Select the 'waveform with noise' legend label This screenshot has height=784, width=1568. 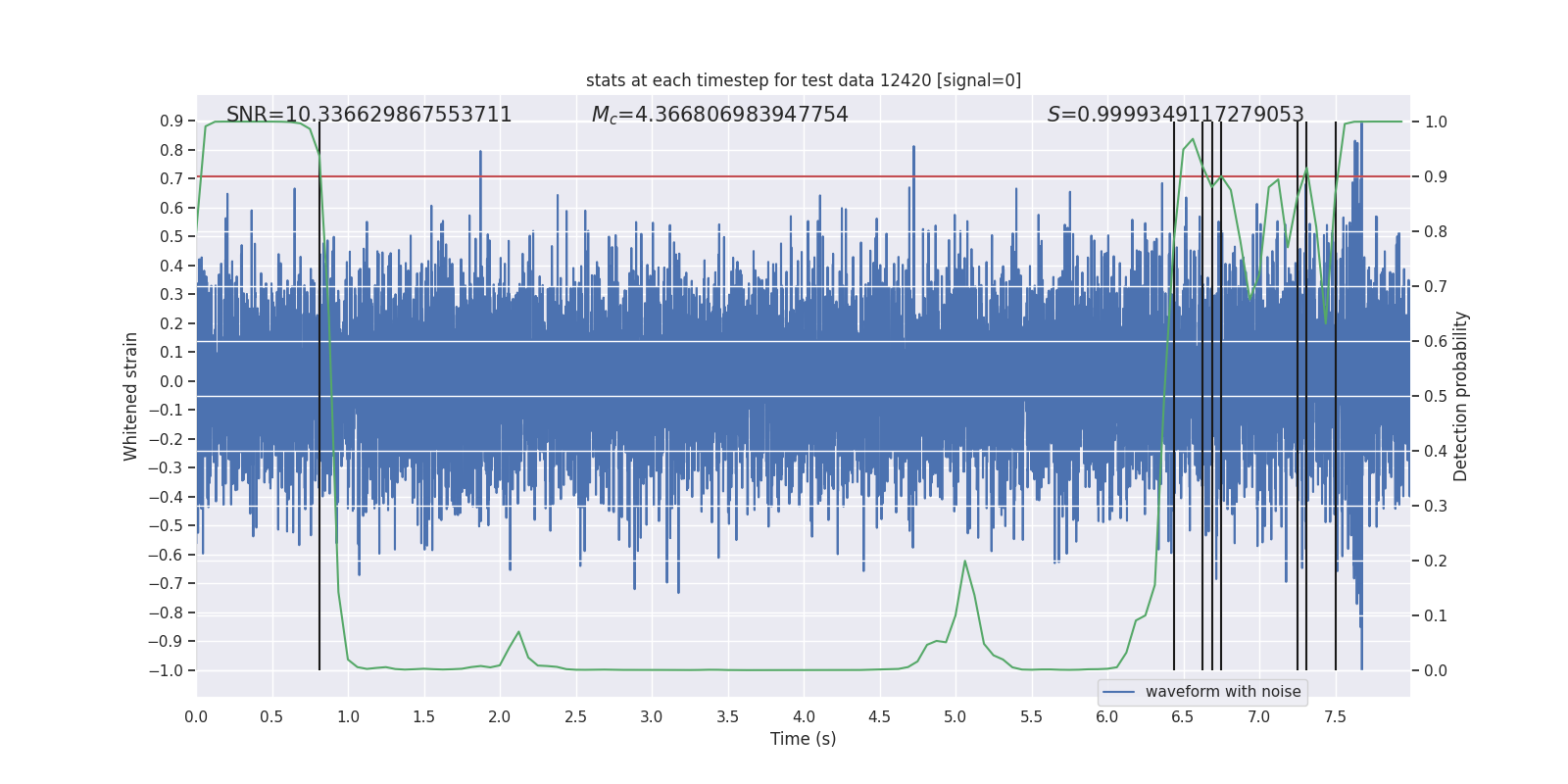(1223, 692)
